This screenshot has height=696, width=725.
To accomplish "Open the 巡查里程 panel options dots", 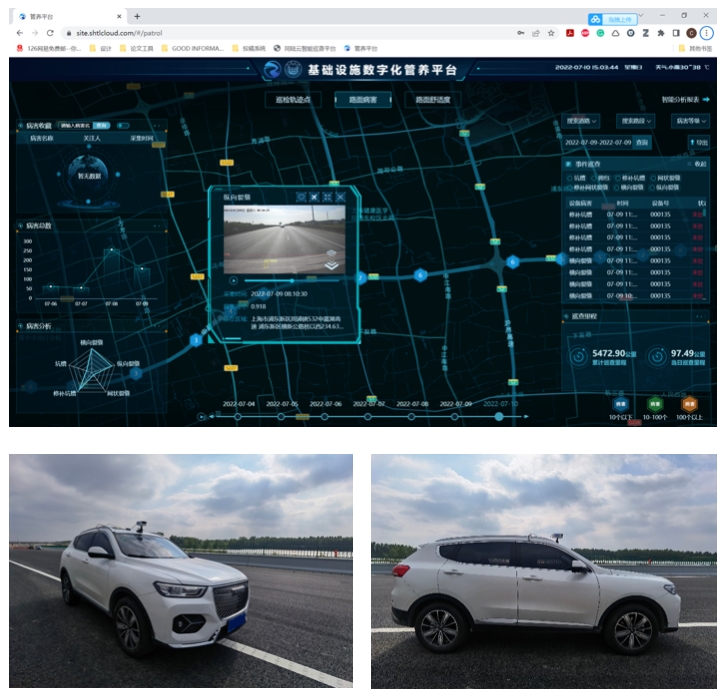I will click(701, 316).
